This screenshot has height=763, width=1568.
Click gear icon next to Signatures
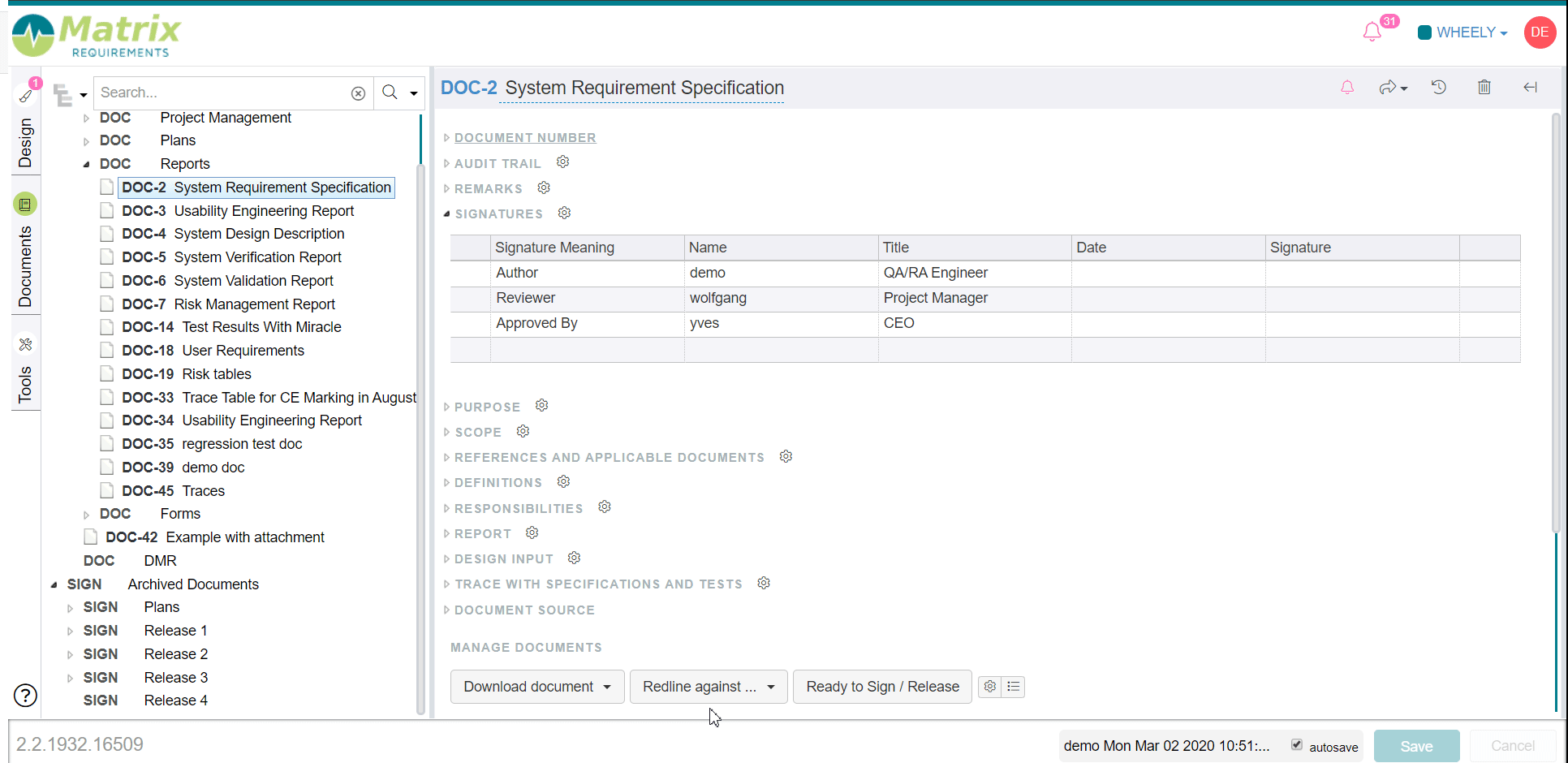click(x=565, y=213)
